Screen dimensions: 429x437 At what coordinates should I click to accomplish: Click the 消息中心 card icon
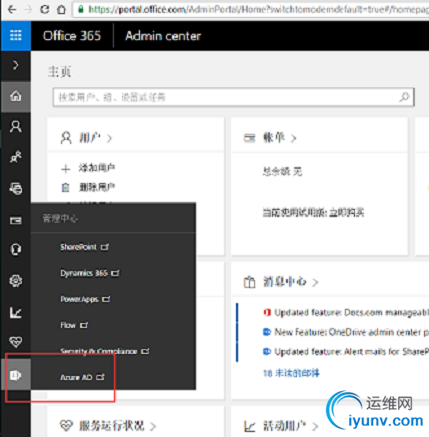click(x=249, y=282)
